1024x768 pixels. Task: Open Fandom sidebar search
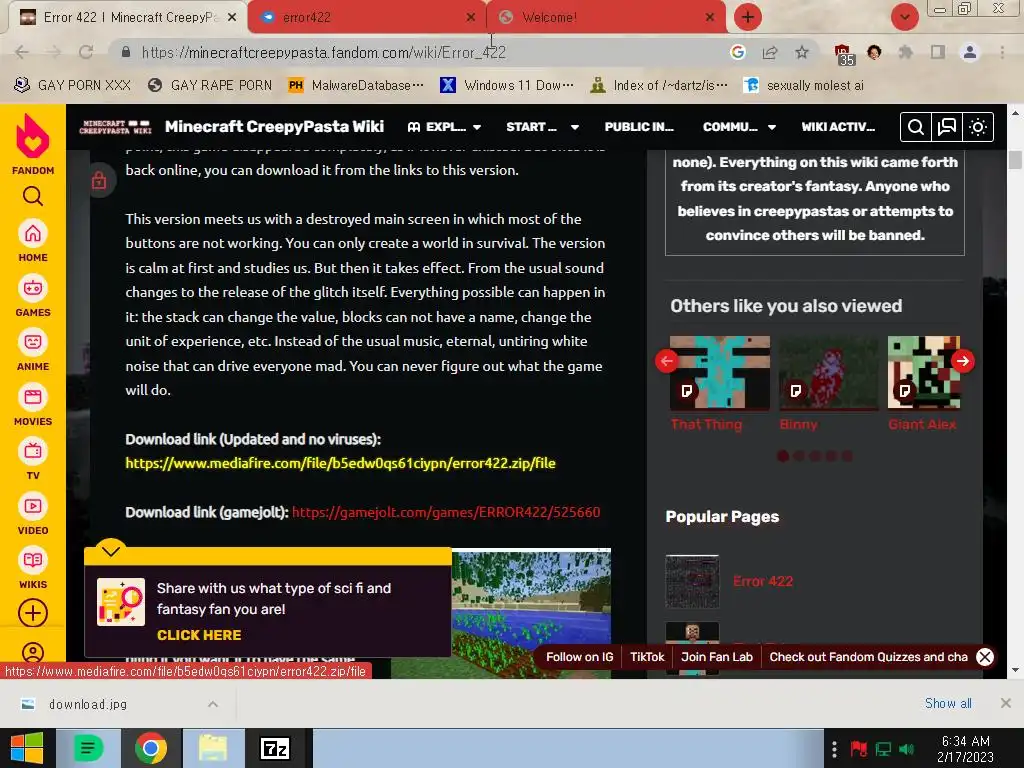point(33,196)
